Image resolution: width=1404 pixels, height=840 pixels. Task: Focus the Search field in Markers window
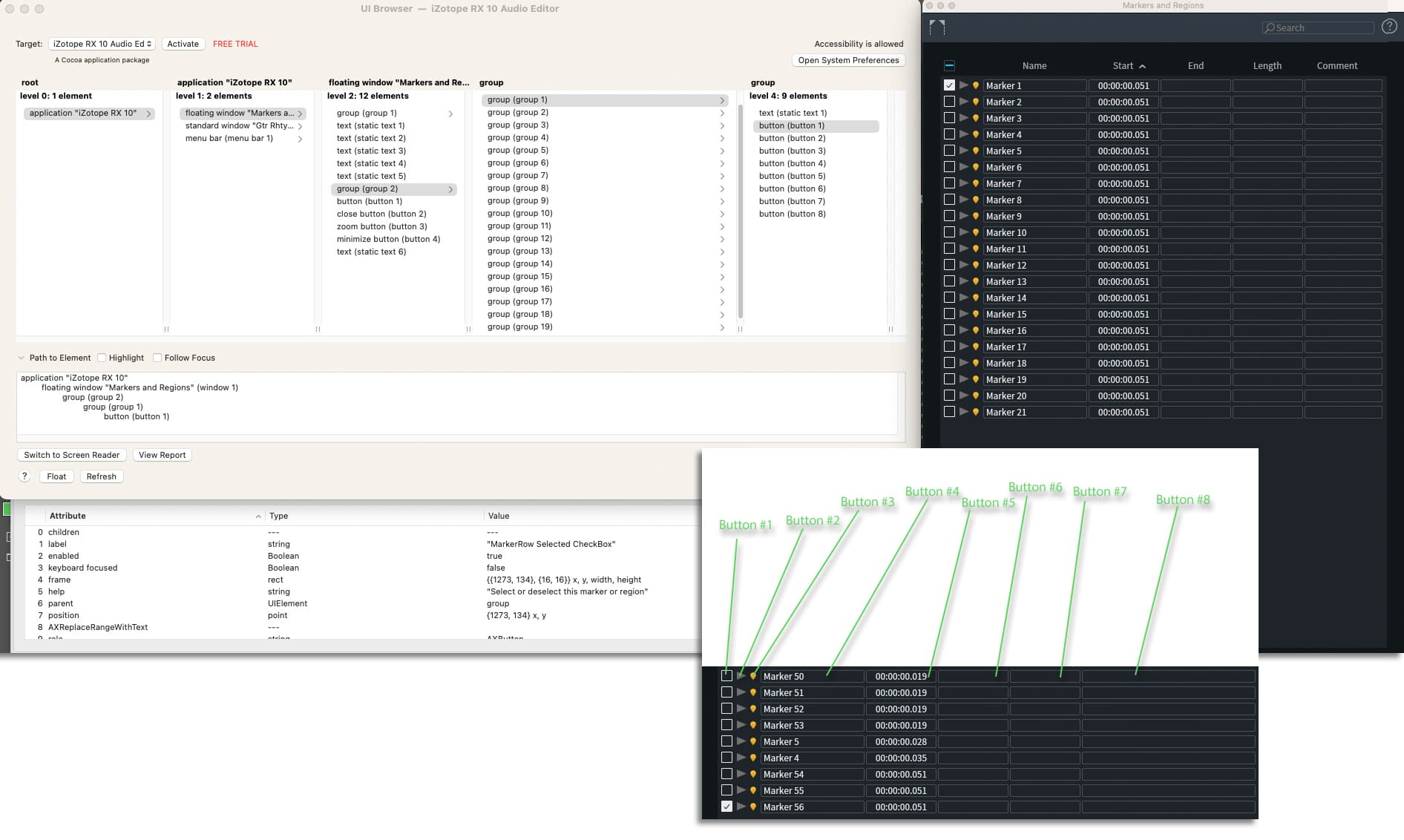click(1318, 27)
